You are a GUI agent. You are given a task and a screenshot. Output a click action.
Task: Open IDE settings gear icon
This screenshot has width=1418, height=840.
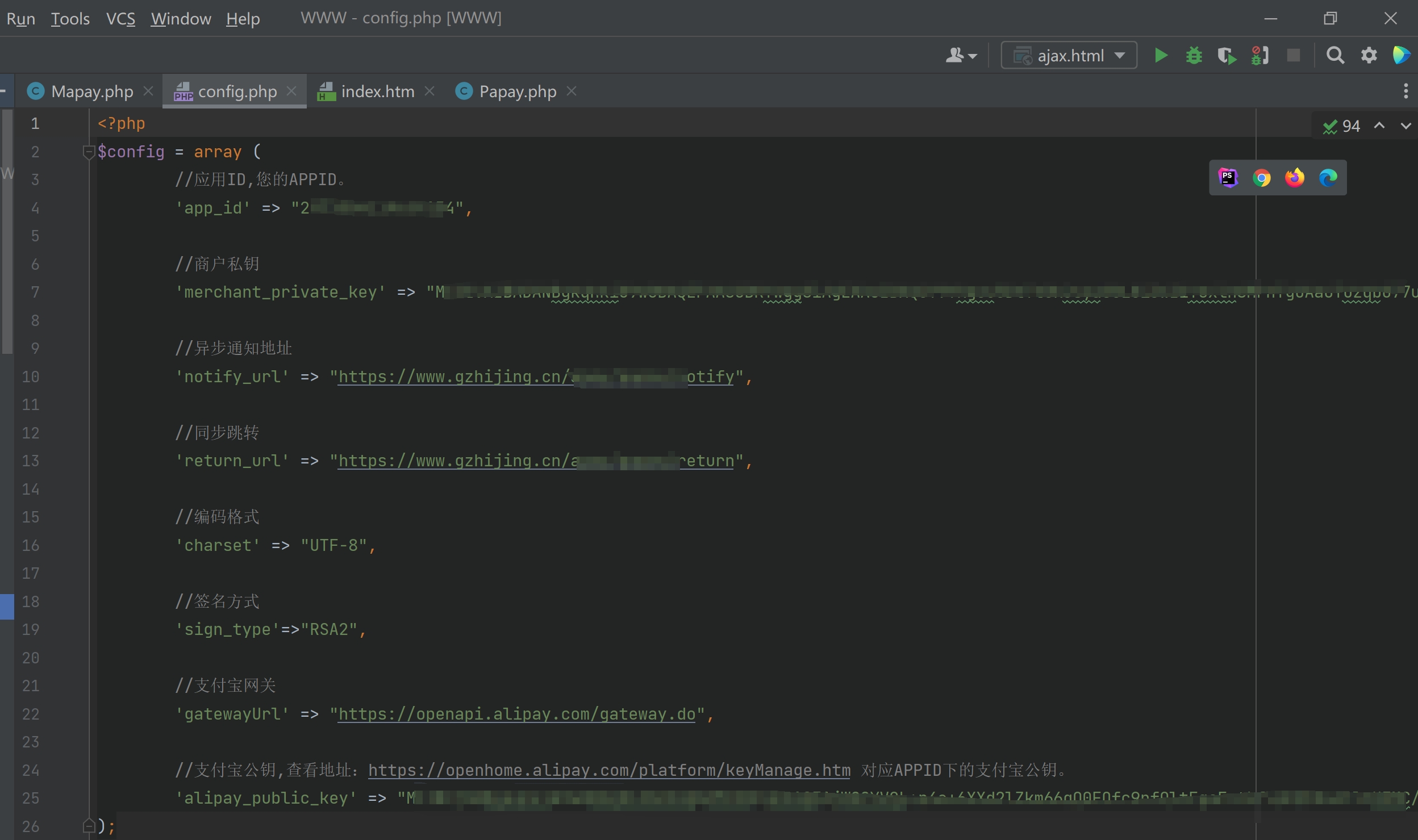point(1369,55)
